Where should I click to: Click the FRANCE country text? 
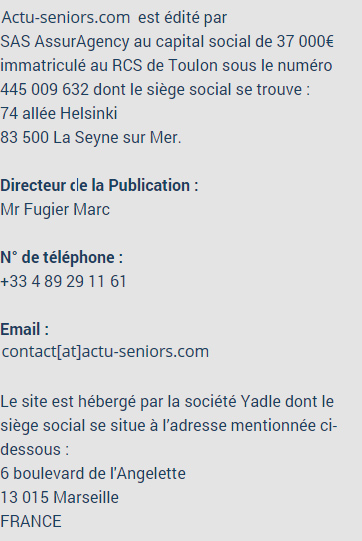click(31, 521)
